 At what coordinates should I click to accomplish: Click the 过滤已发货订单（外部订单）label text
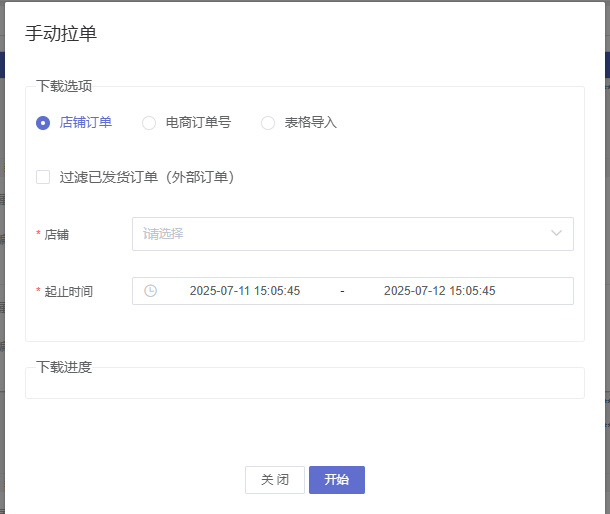tap(147, 177)
